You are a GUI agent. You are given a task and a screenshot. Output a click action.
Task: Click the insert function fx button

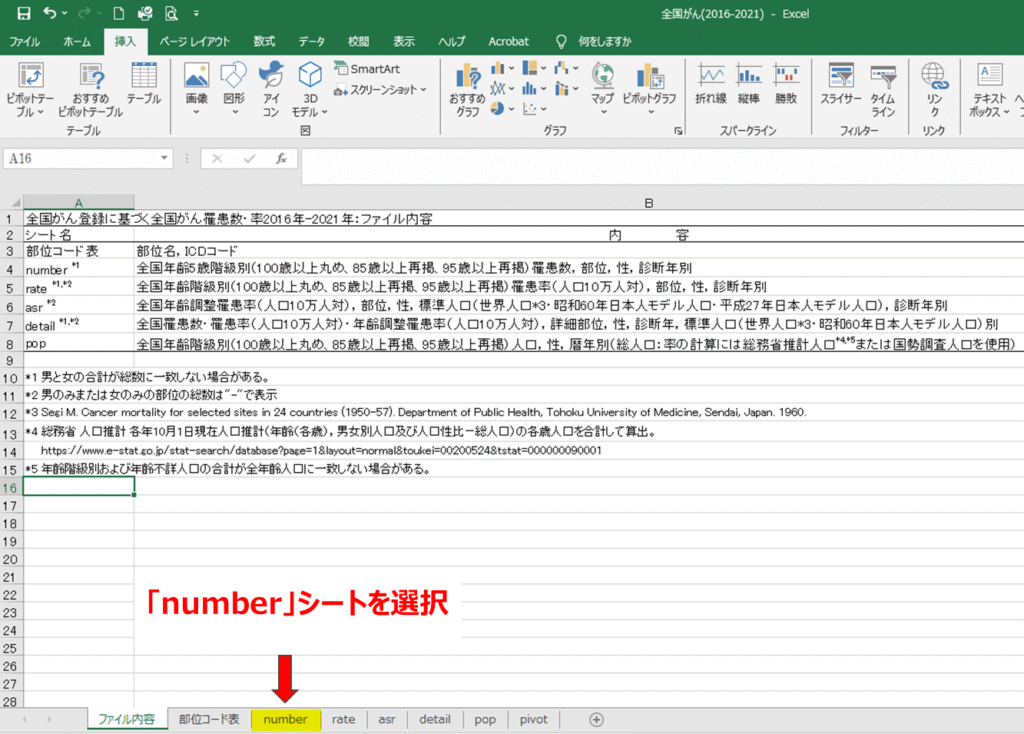[x=282, y=159]
